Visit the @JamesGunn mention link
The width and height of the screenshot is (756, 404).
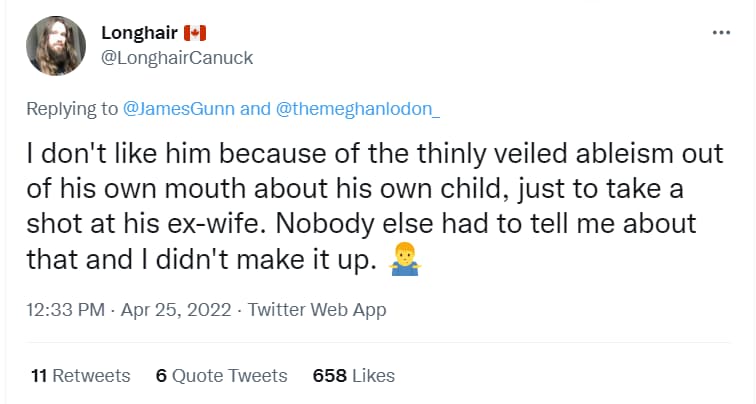coord(179,109)
